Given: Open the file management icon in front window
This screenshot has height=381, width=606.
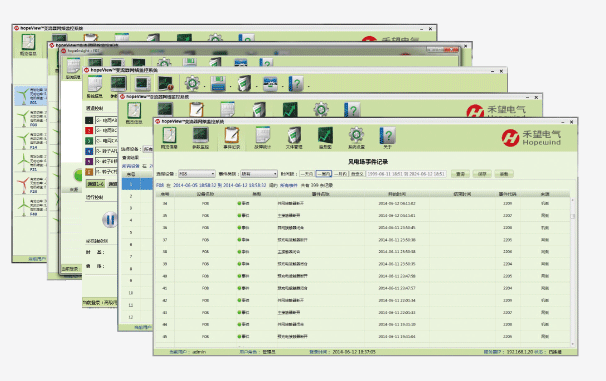Looking at the screenshot, I should (294, 136).
